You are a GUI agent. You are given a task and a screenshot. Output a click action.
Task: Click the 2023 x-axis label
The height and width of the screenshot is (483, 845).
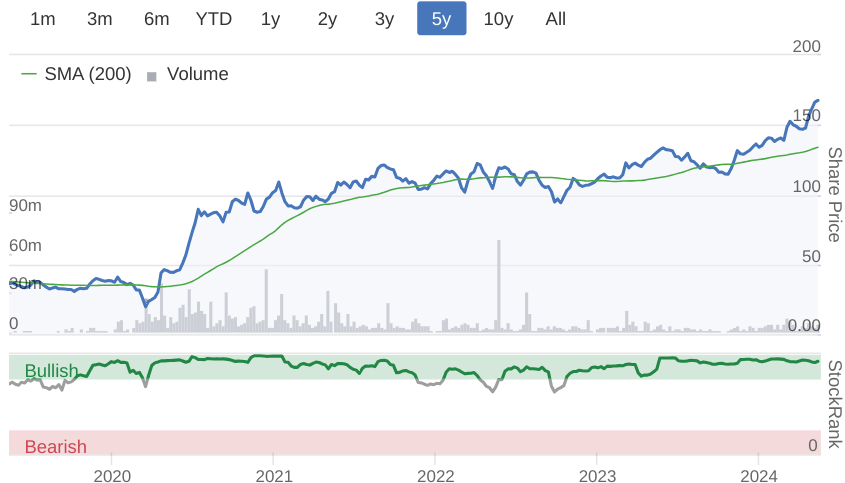pos(597,475)
